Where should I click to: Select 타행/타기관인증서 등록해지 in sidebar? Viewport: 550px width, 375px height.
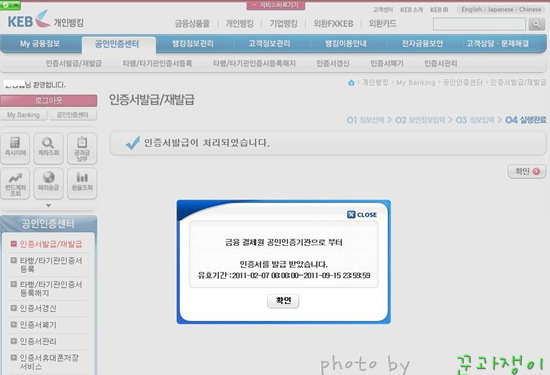[x=51, y=288]
